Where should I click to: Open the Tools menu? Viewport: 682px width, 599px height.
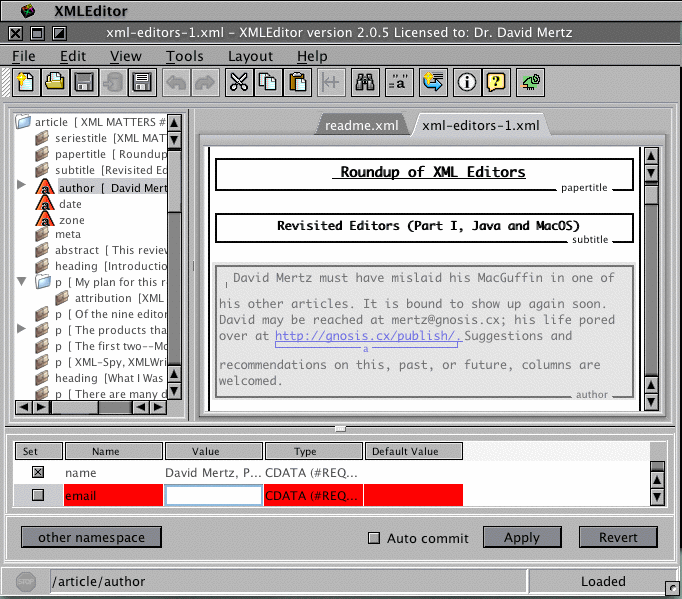coord(184,56)
